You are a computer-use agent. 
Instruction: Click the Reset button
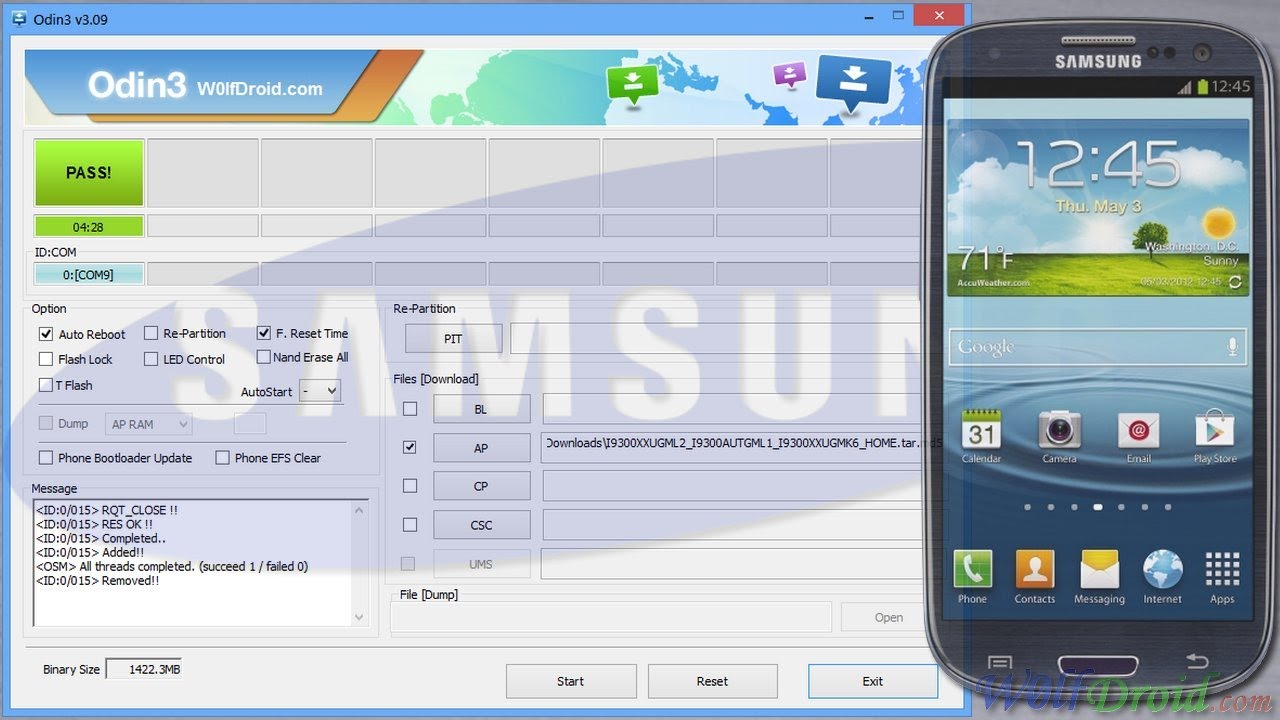click(712, 681)
